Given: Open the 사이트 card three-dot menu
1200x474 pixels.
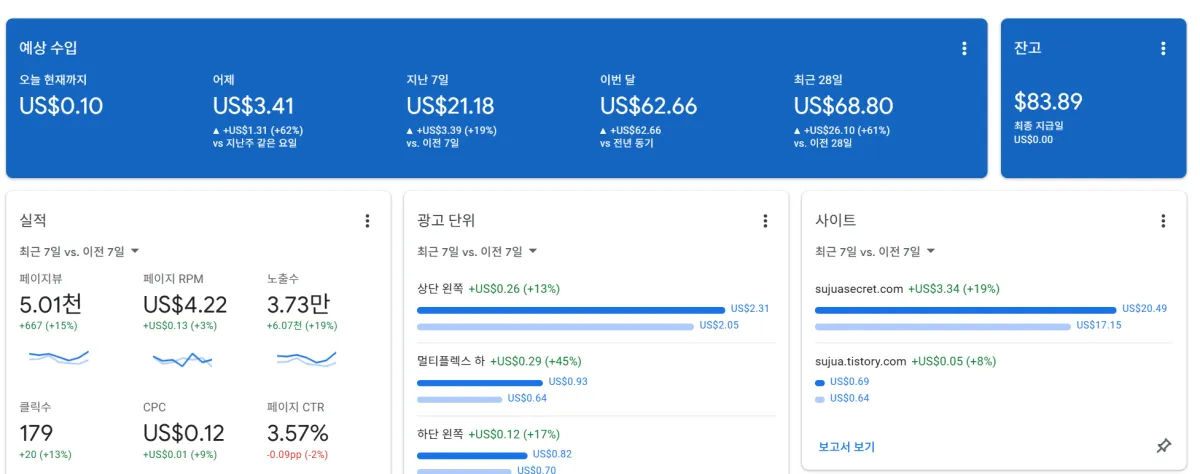Looking at the screenshot, I should 1163,221.
